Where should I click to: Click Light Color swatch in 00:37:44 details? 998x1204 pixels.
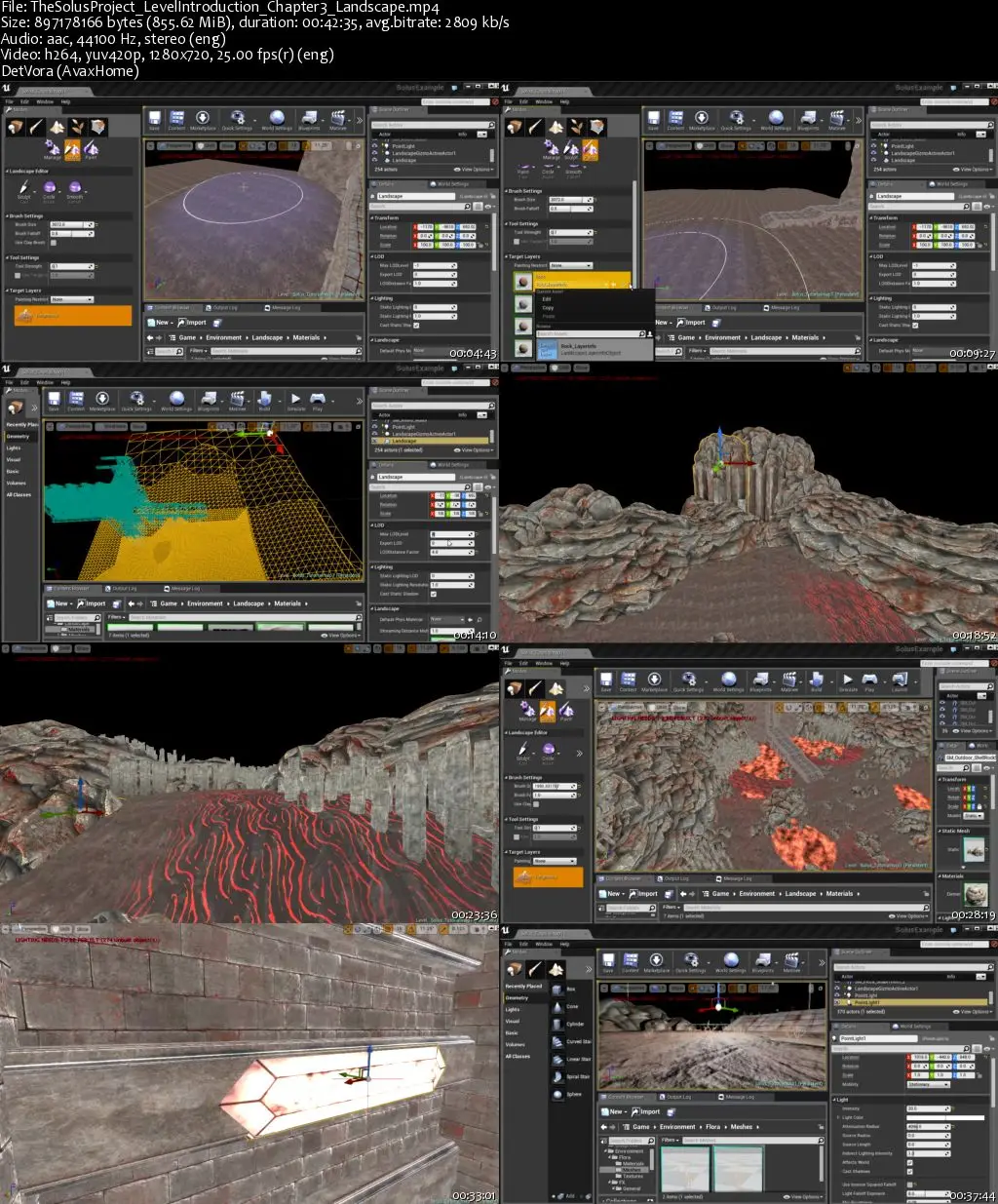(x=945, y=1117)
